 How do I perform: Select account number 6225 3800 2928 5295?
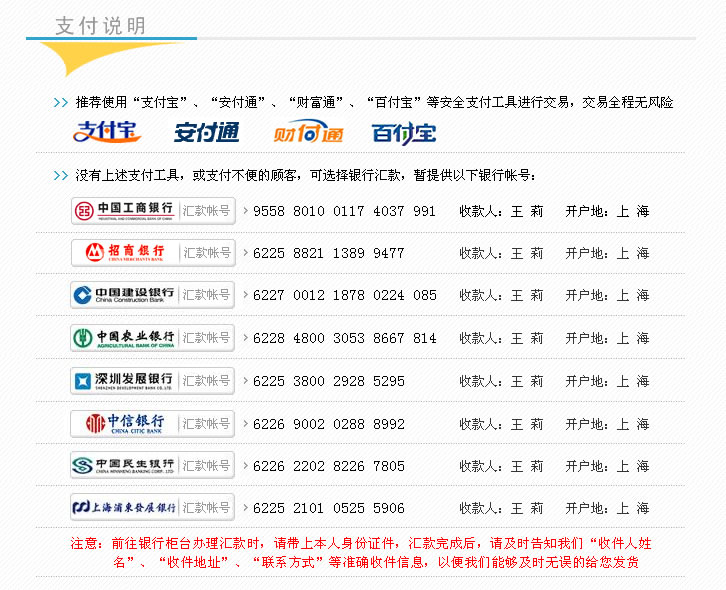[x=329, y=382]
